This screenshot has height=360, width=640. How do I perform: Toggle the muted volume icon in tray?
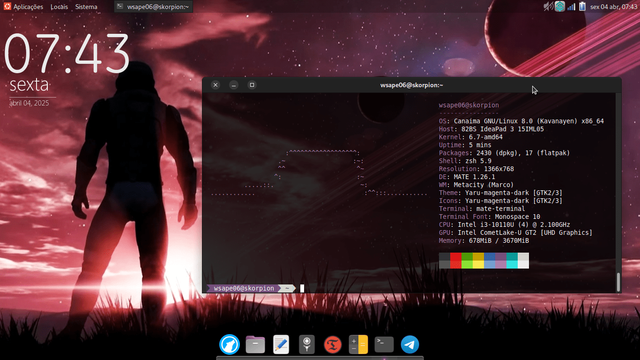tap(548, 7)
